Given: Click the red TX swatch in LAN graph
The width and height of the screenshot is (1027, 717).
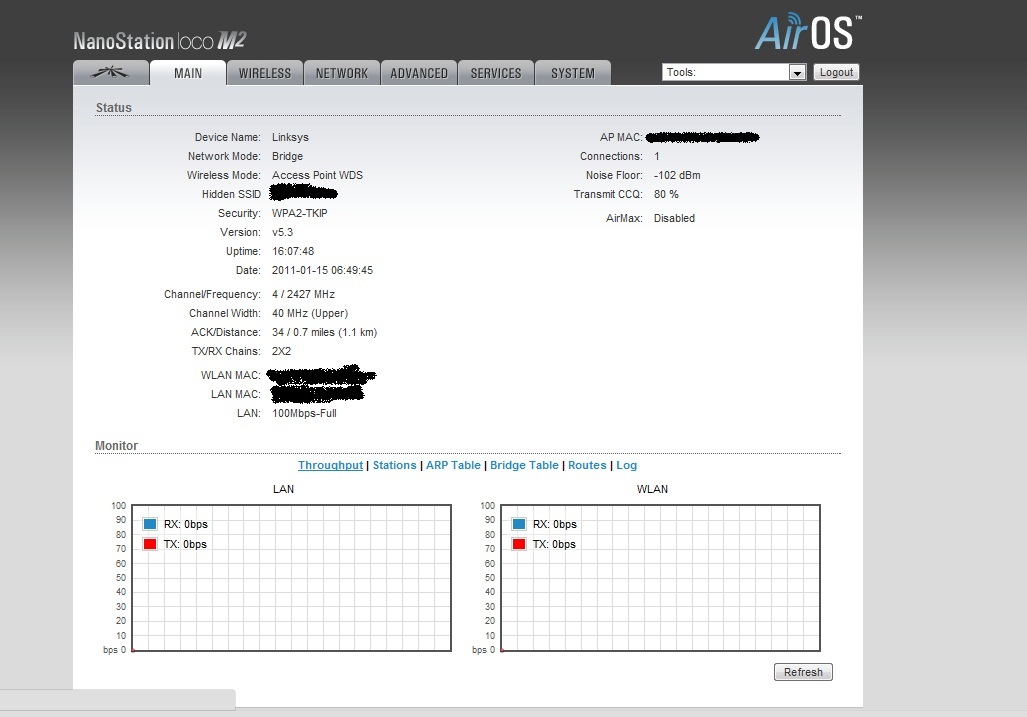Looking at the screenshot, I should coord(150,544).
